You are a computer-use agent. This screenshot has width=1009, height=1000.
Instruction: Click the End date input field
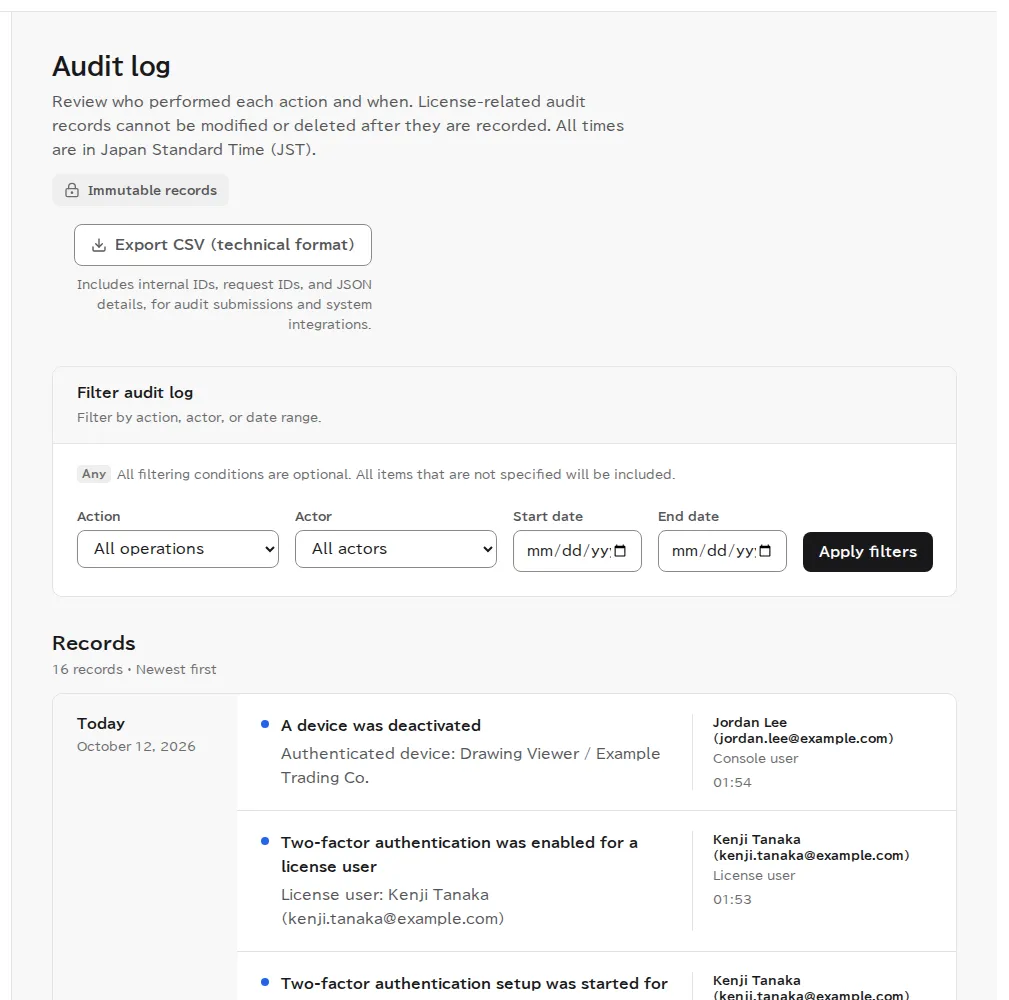tap(722, 551)
